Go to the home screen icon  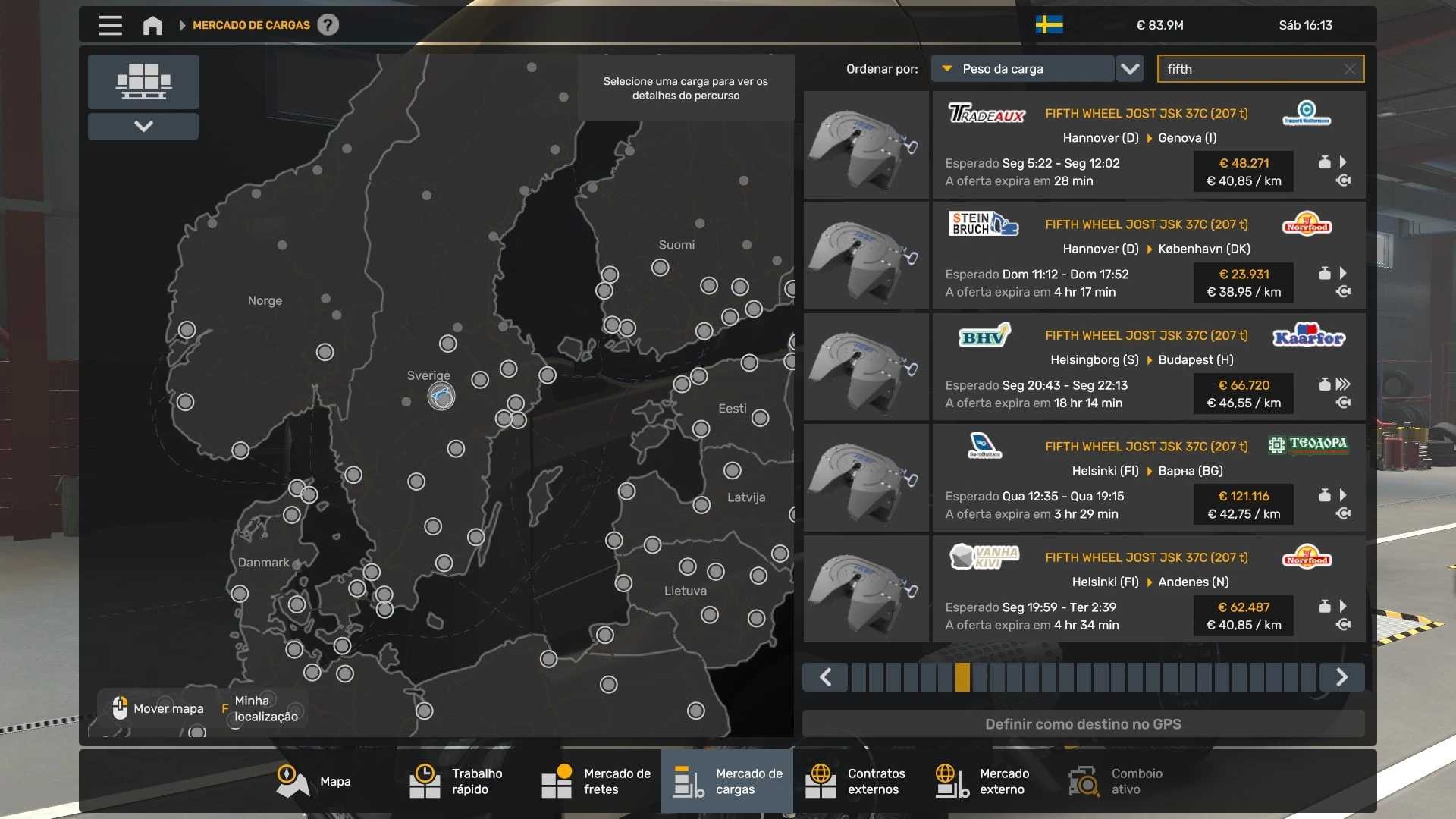coord(152,25)
